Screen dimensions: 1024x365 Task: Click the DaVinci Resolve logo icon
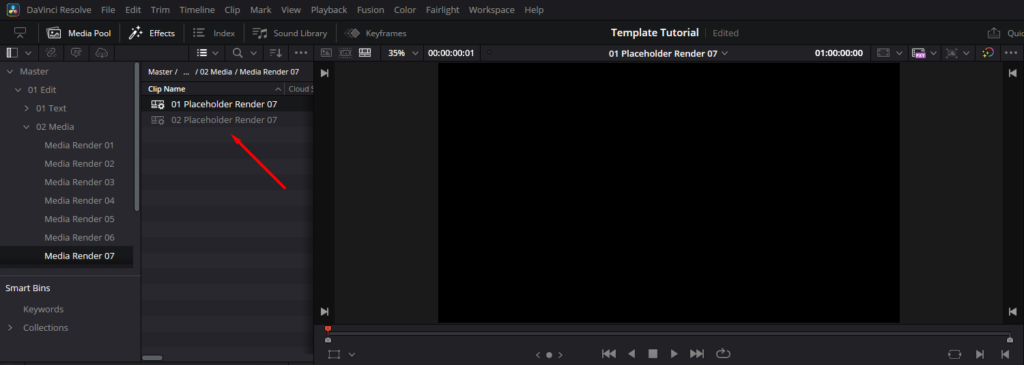[12, 10]
